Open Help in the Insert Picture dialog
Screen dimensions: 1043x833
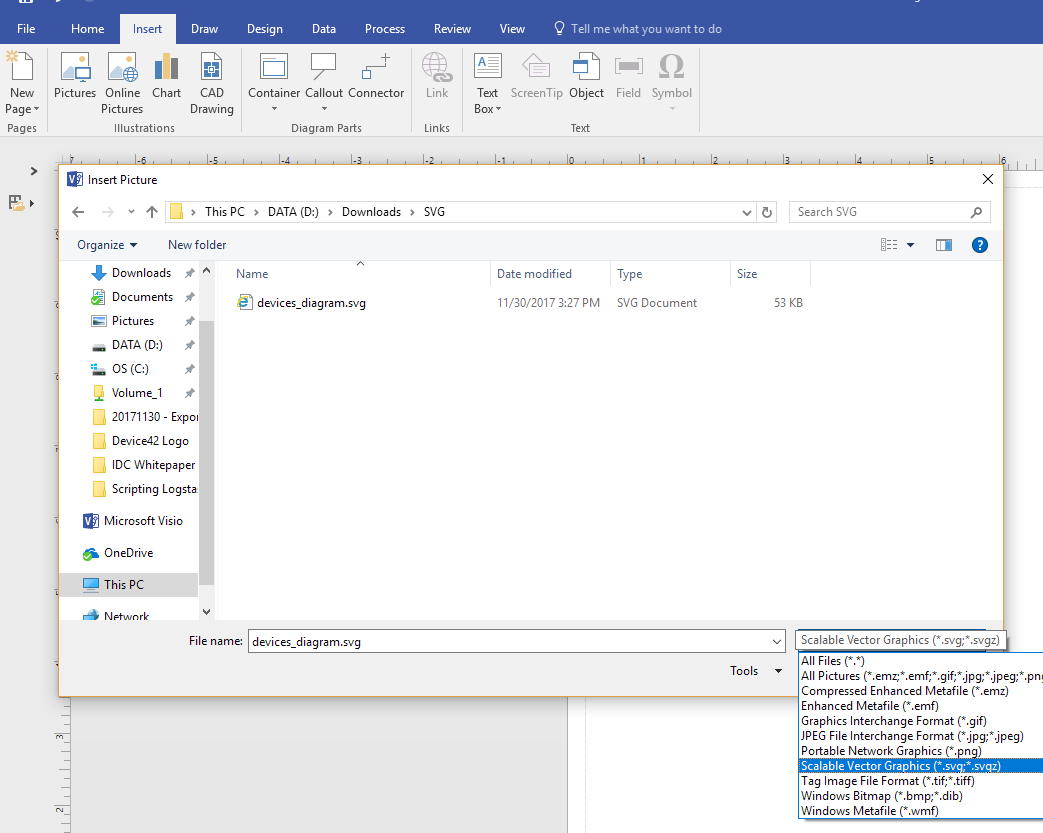tap(979, 244)
